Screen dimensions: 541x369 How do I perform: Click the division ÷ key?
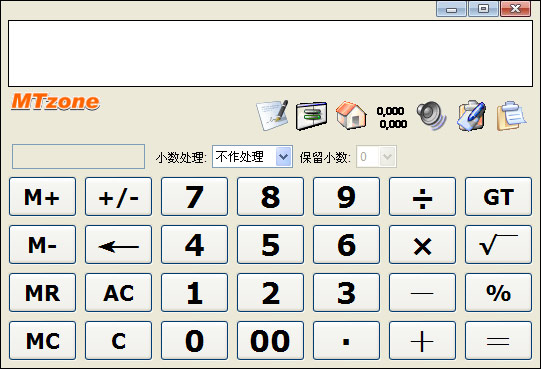click(x=422, y=197)
